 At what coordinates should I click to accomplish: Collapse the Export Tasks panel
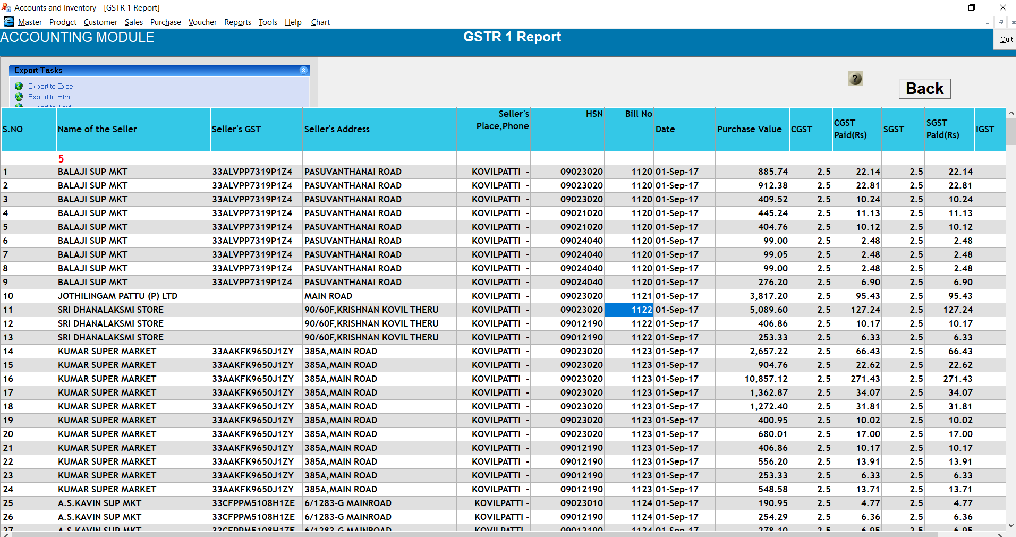coord(303,70)
